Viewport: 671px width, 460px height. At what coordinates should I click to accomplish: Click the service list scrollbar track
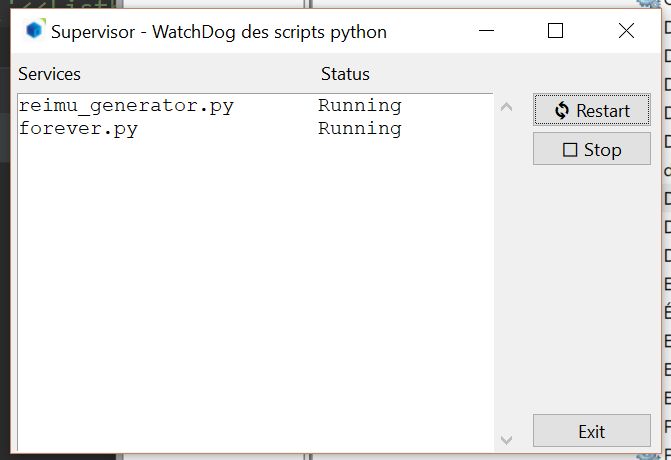[506, 270]
